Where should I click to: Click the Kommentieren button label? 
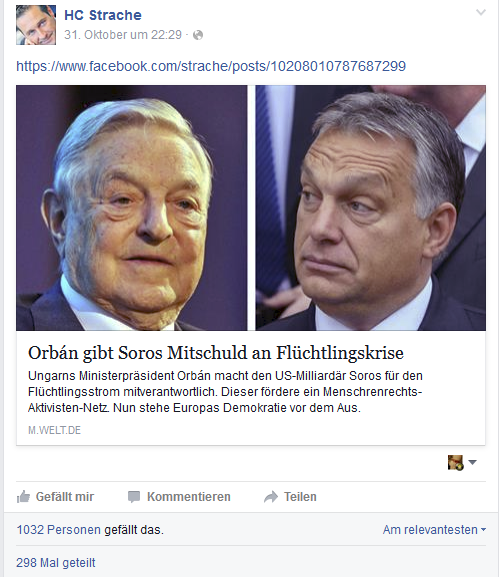tap(189, 497)
